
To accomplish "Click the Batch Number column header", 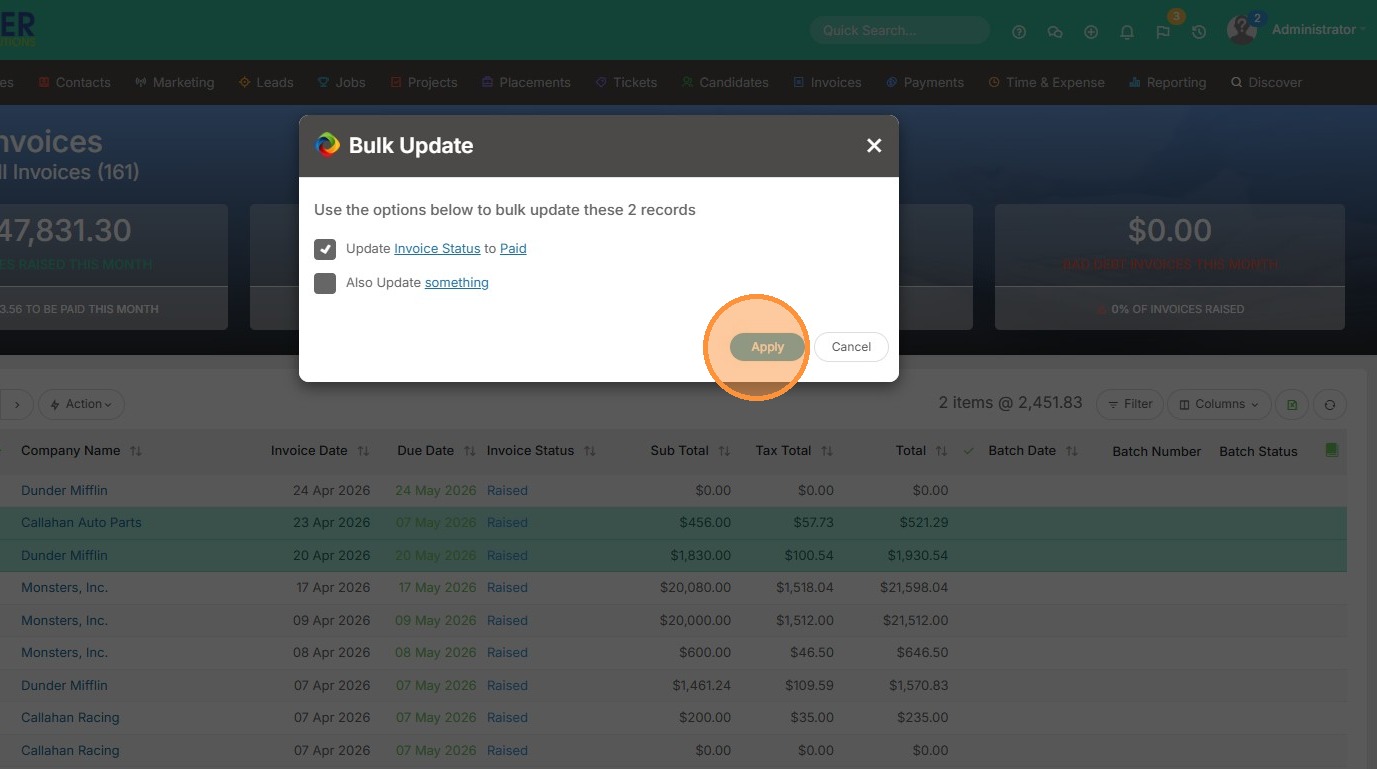I will coord(1156,451).
